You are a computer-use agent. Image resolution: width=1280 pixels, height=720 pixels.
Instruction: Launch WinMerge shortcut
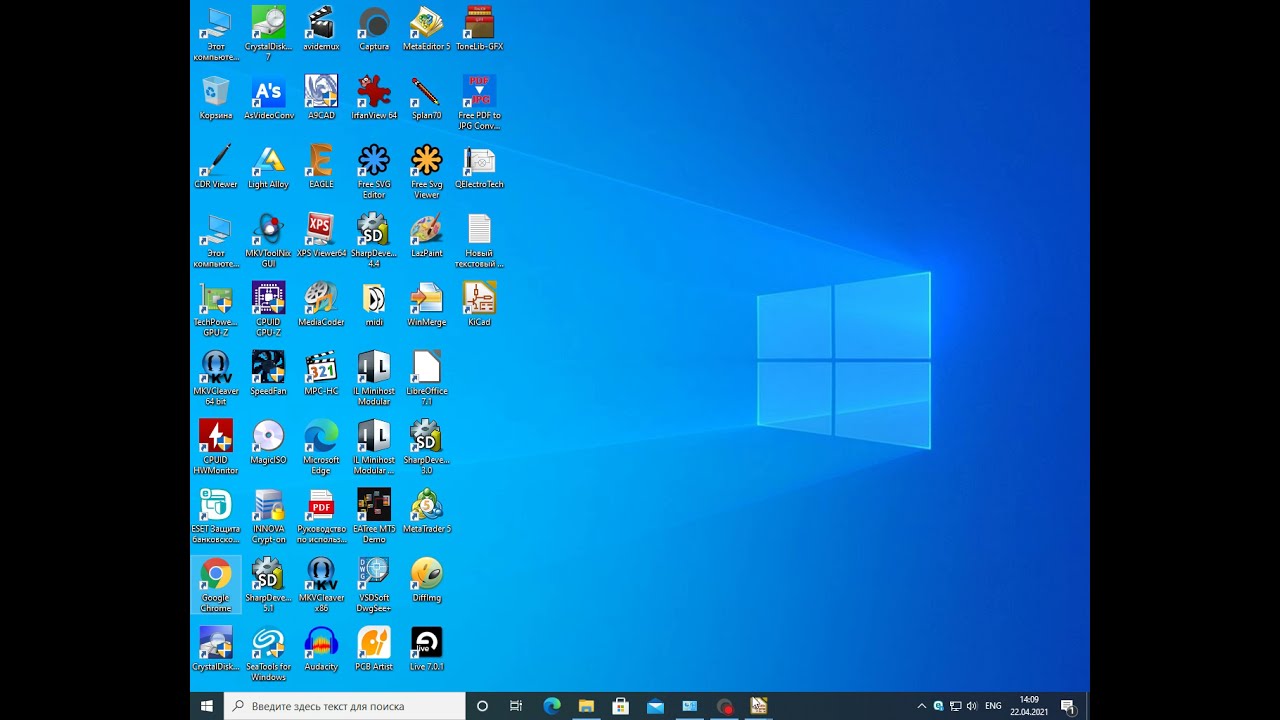pos(427,305)
